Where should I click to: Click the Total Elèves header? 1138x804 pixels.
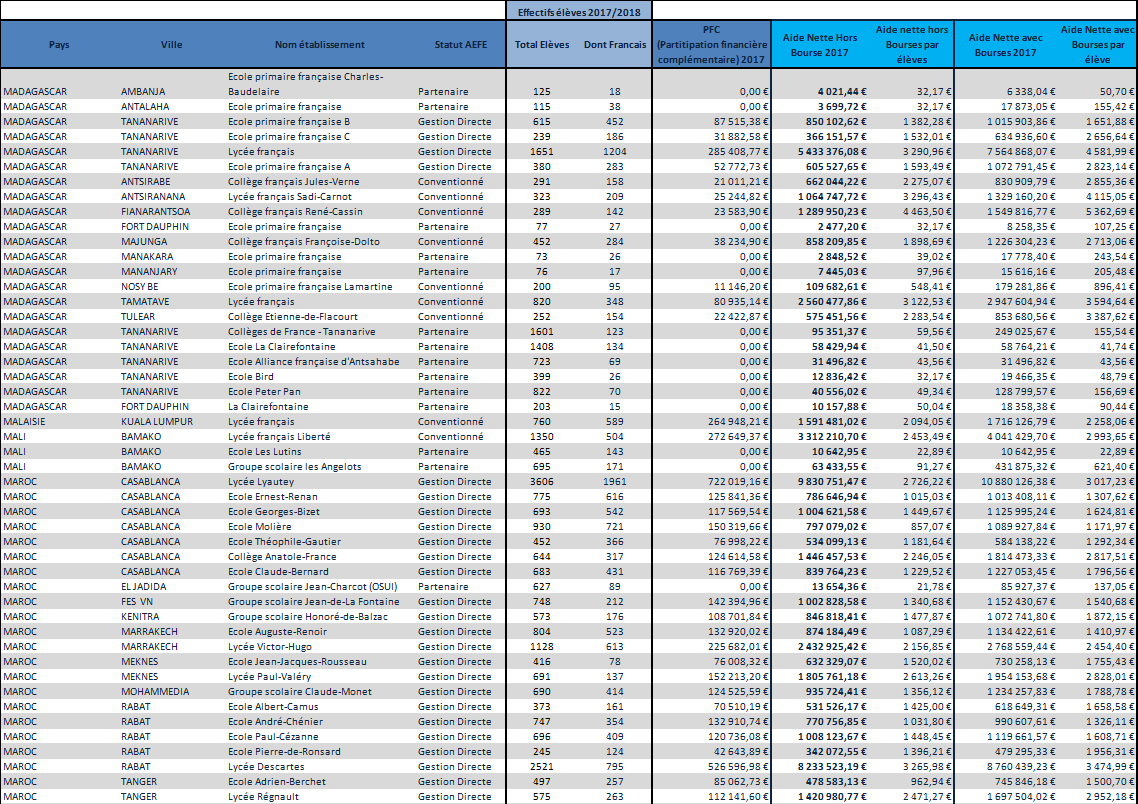coord(541,44)
